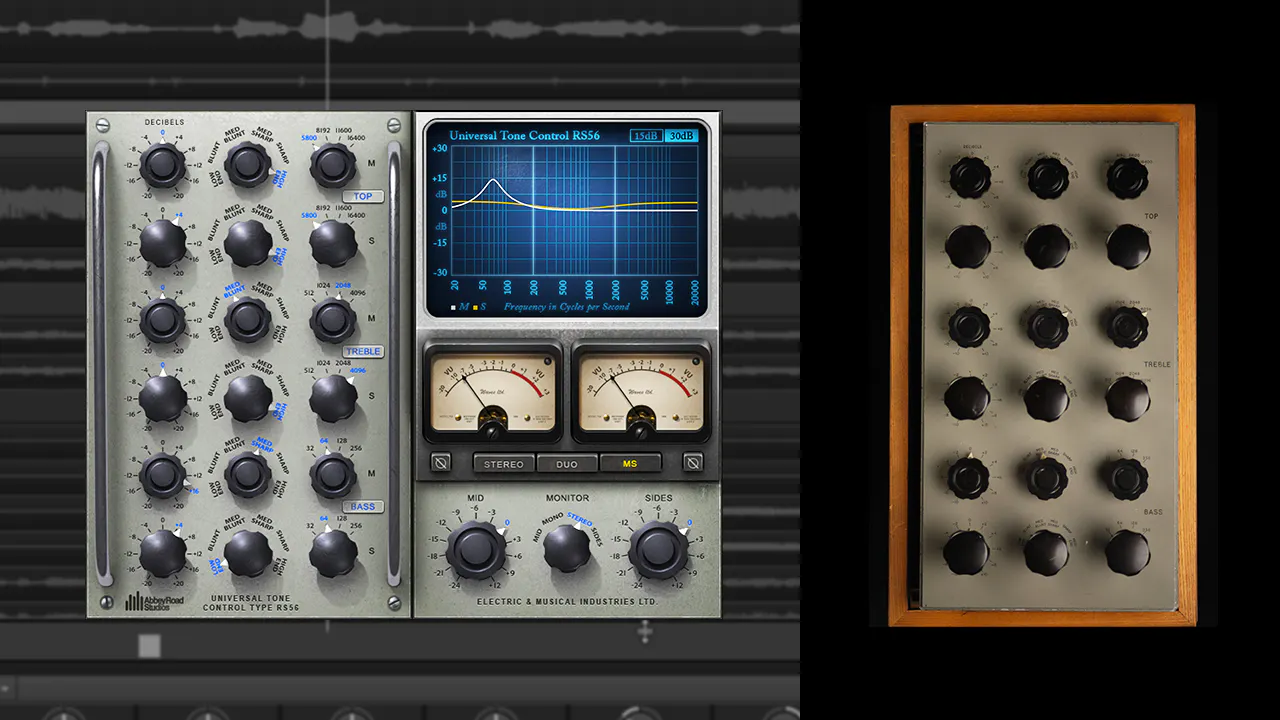The image size is (1280, 720).
Task: Click the Bass S frequency knob
Action: (x=333, y=553)
